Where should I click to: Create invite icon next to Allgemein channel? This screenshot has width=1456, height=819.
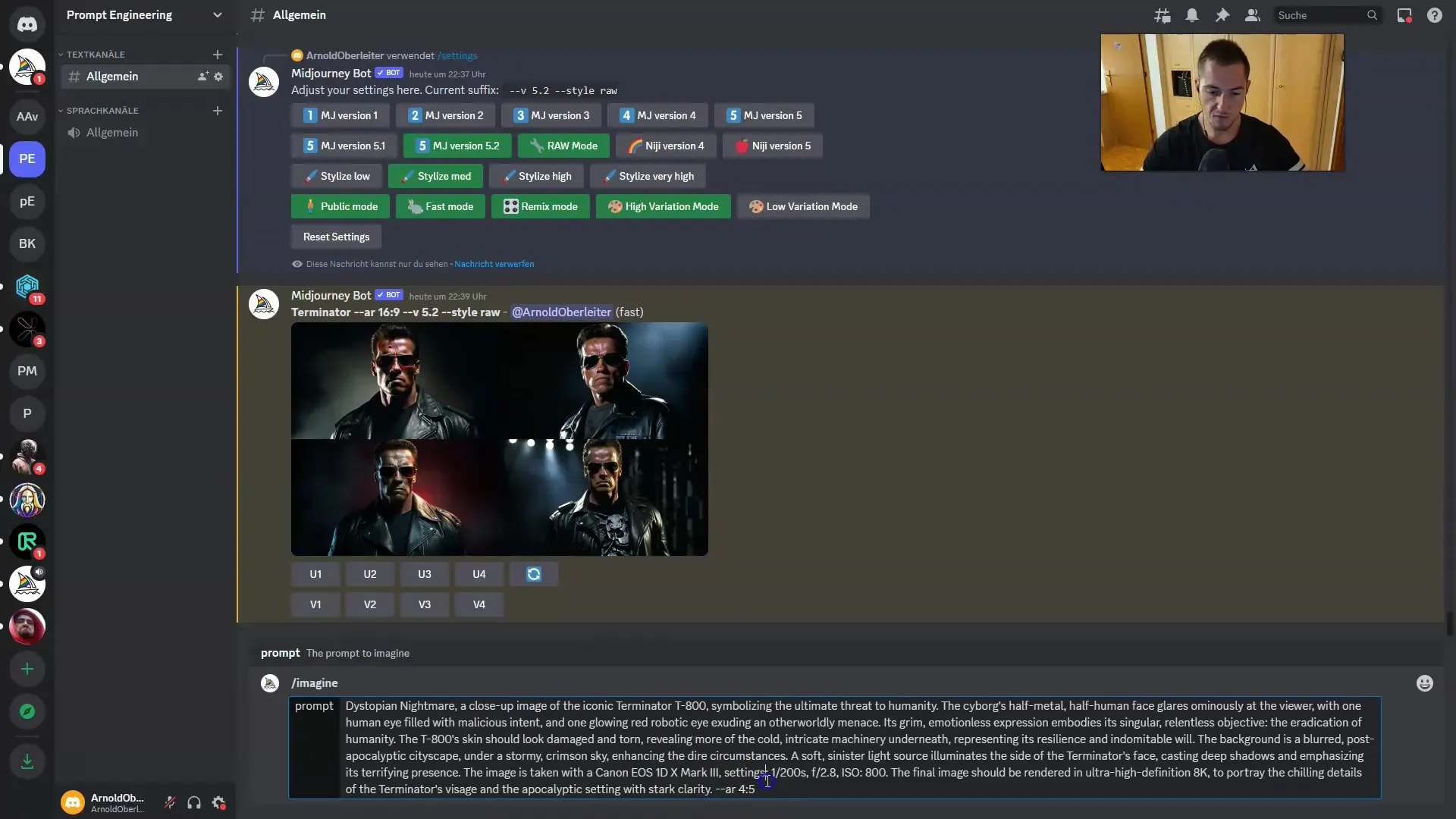pyautogui.click(x=202, y=77)
